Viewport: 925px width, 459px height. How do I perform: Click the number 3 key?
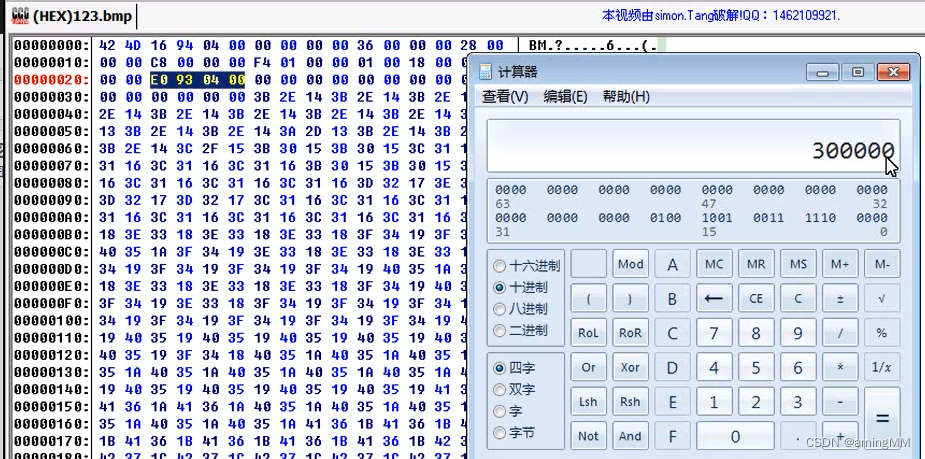point(798,401)
